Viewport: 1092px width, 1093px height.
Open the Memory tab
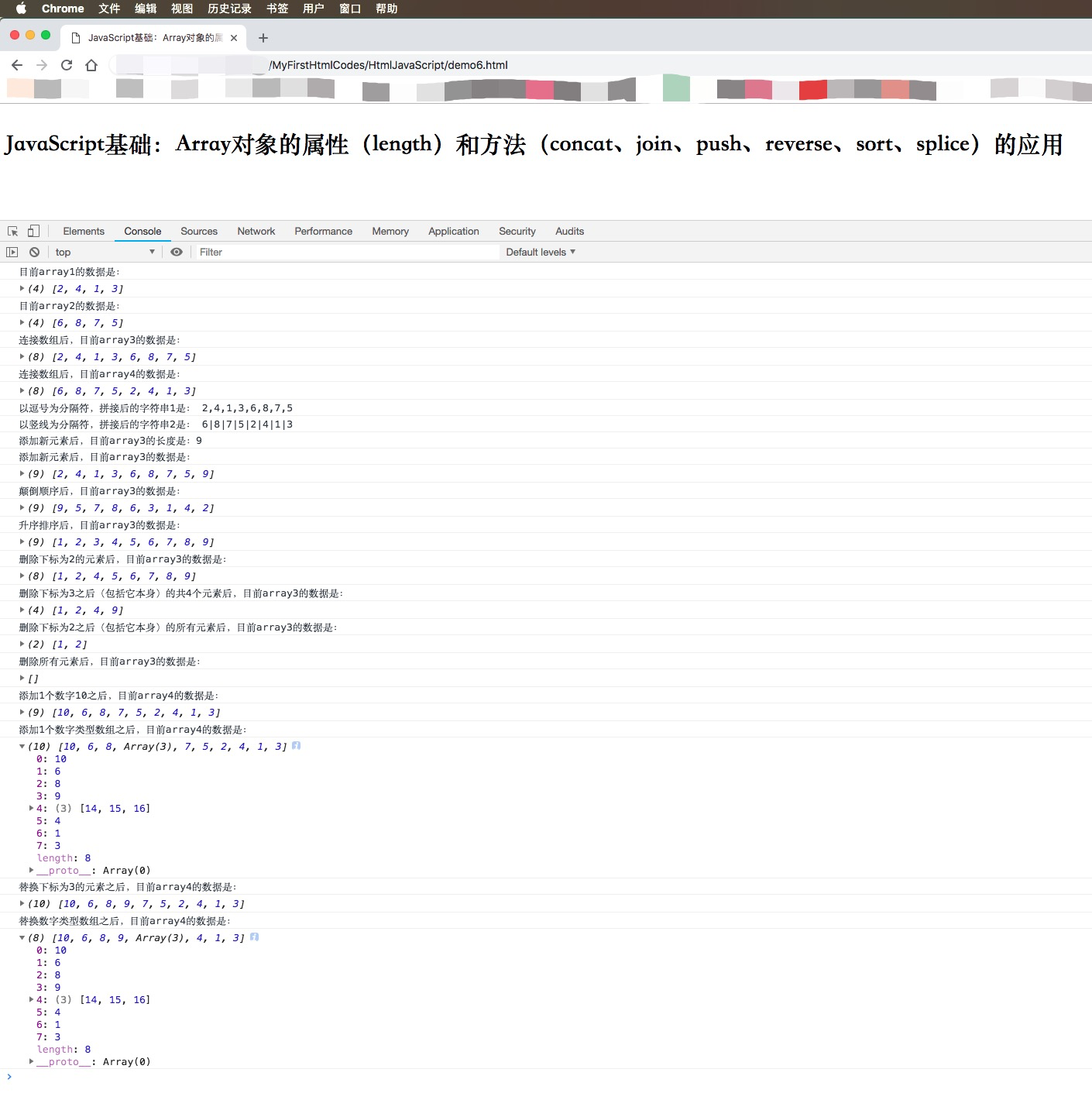point(390,232)
